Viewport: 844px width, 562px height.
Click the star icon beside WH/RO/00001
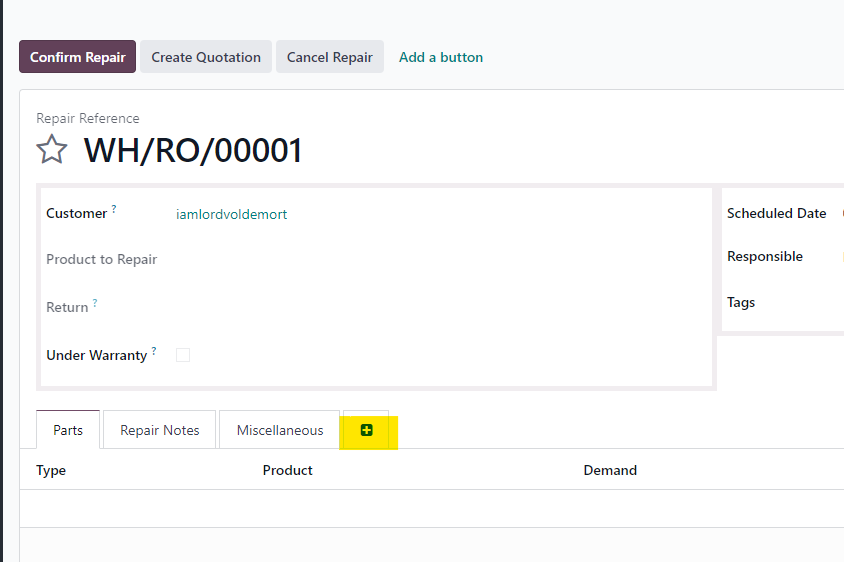(x=52, y=150)
